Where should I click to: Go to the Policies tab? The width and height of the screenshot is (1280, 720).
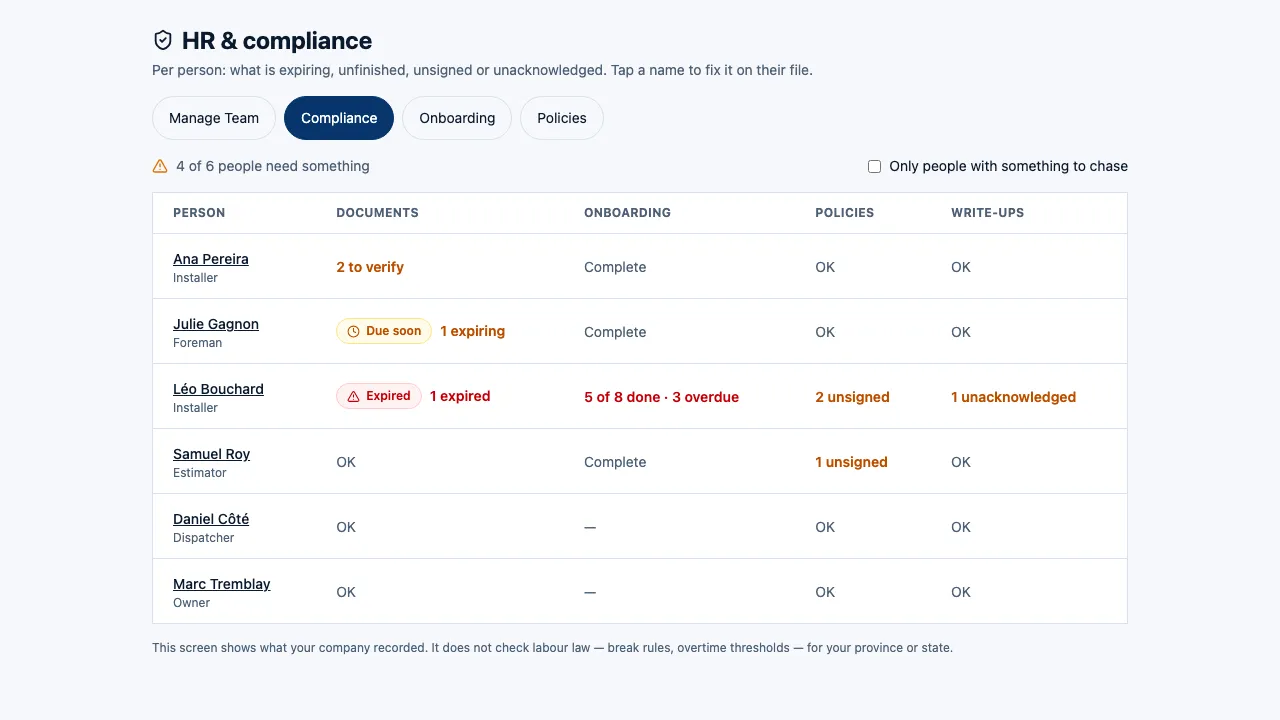point(562,118)
